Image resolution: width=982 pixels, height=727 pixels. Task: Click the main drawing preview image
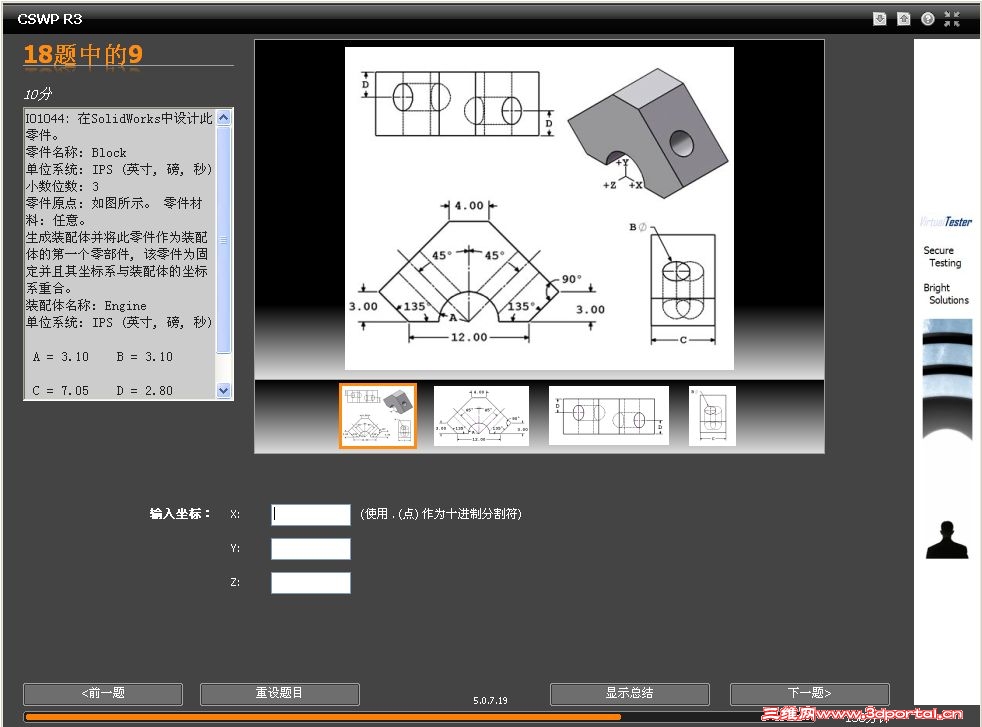[539, 209]
